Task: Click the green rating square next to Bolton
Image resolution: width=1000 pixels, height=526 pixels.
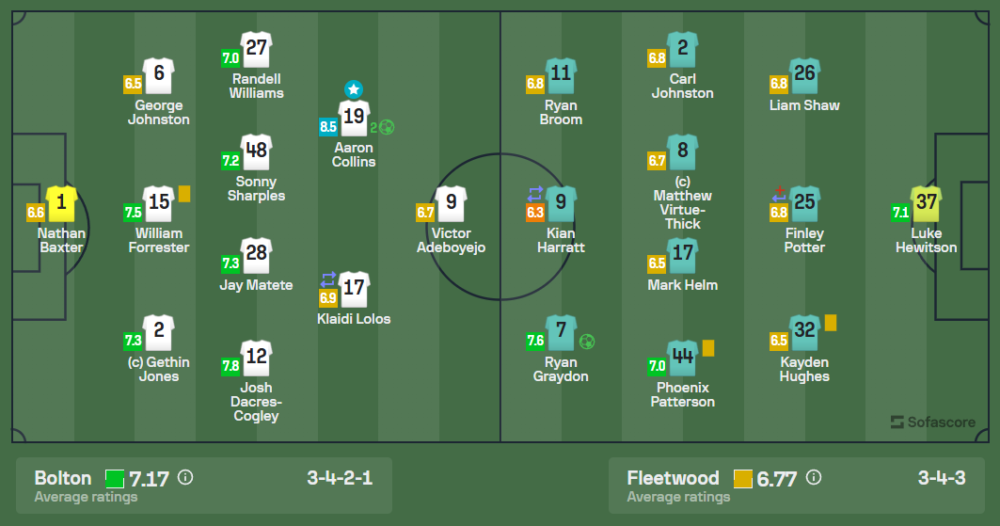Action: [x=115, y=478]
